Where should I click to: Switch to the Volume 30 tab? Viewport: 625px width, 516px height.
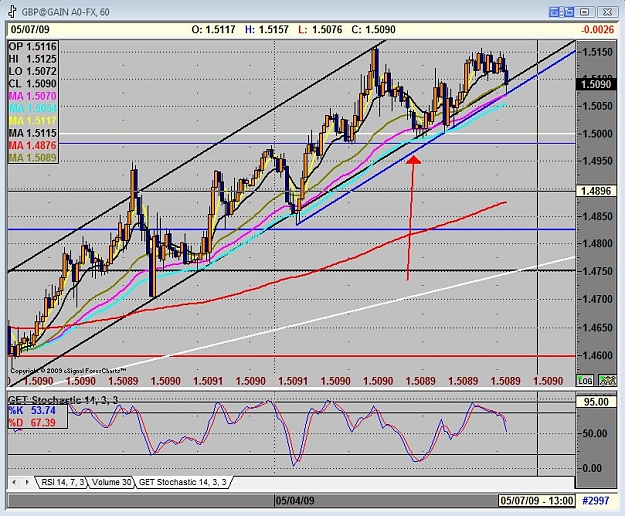[x=111, y=482]
